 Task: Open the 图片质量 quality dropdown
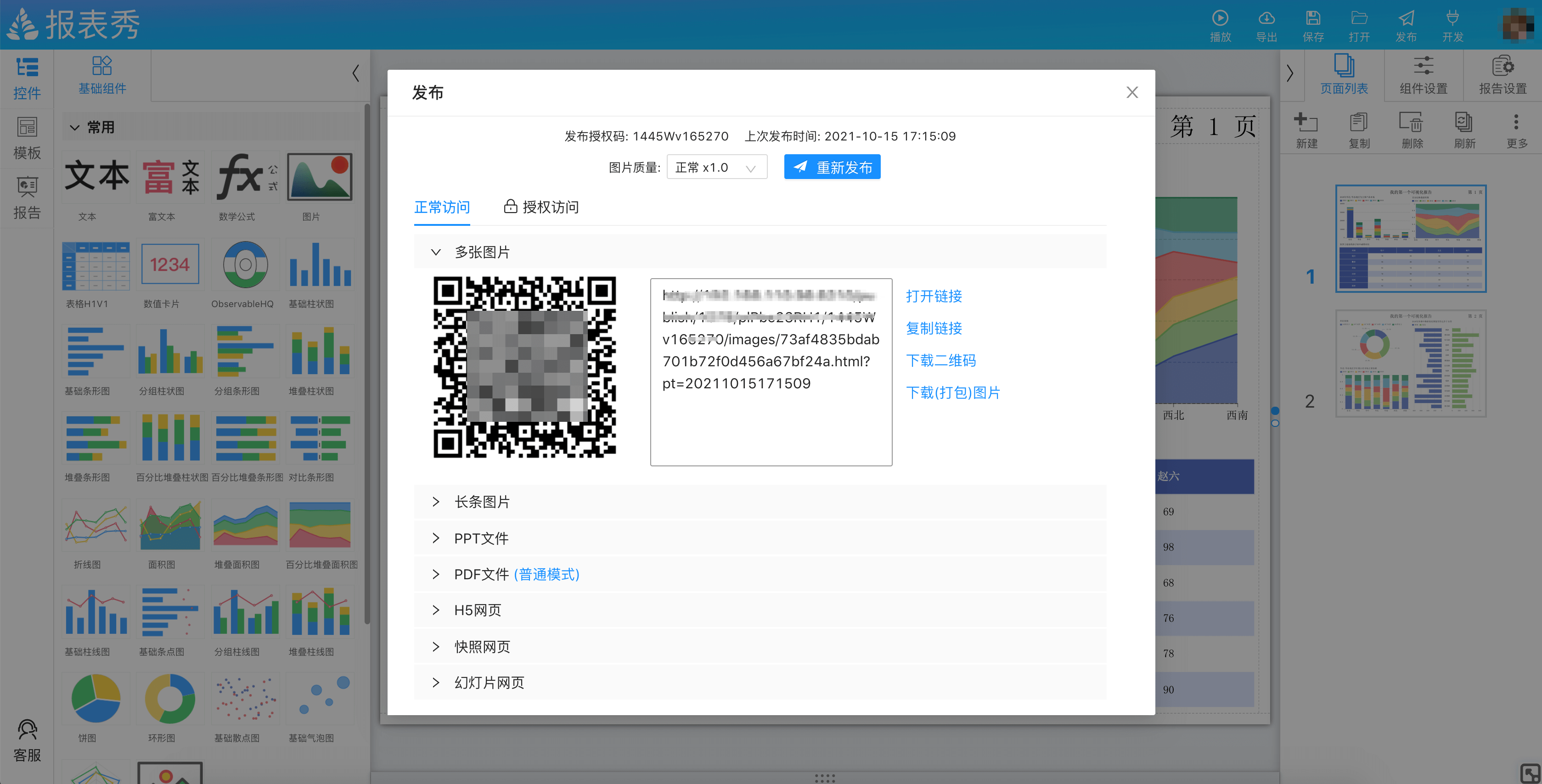point(717,168)
